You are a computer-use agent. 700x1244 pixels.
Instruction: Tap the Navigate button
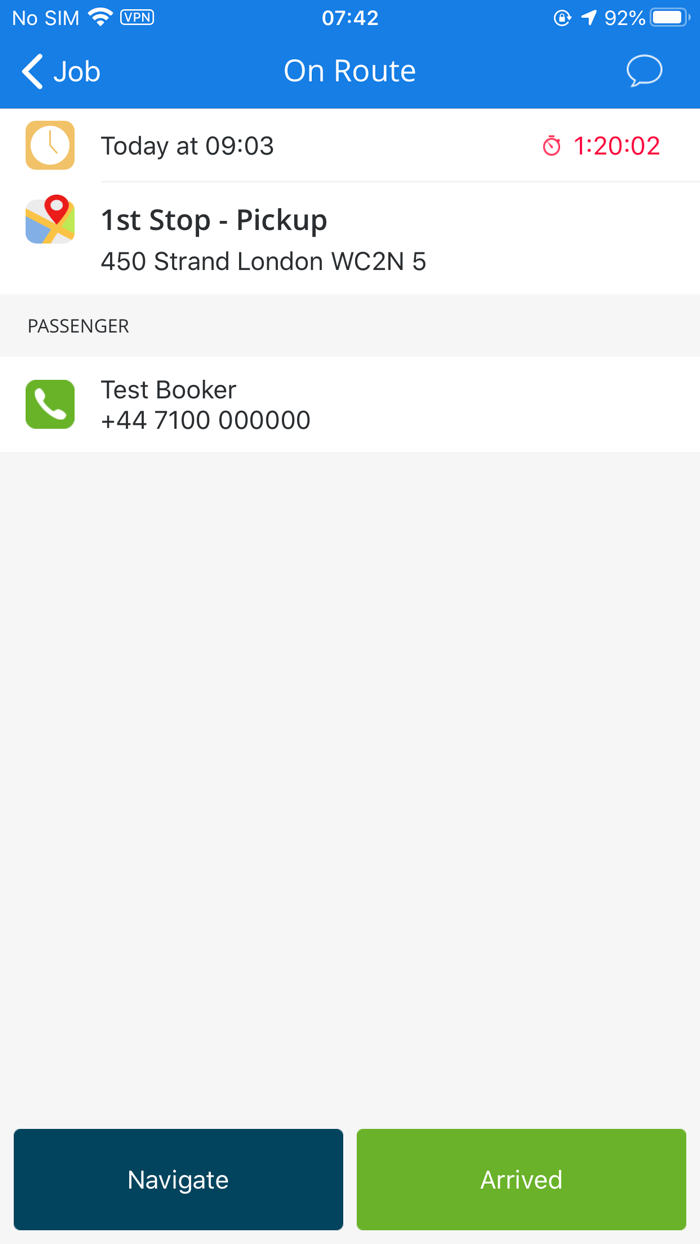click(178, 1179)
